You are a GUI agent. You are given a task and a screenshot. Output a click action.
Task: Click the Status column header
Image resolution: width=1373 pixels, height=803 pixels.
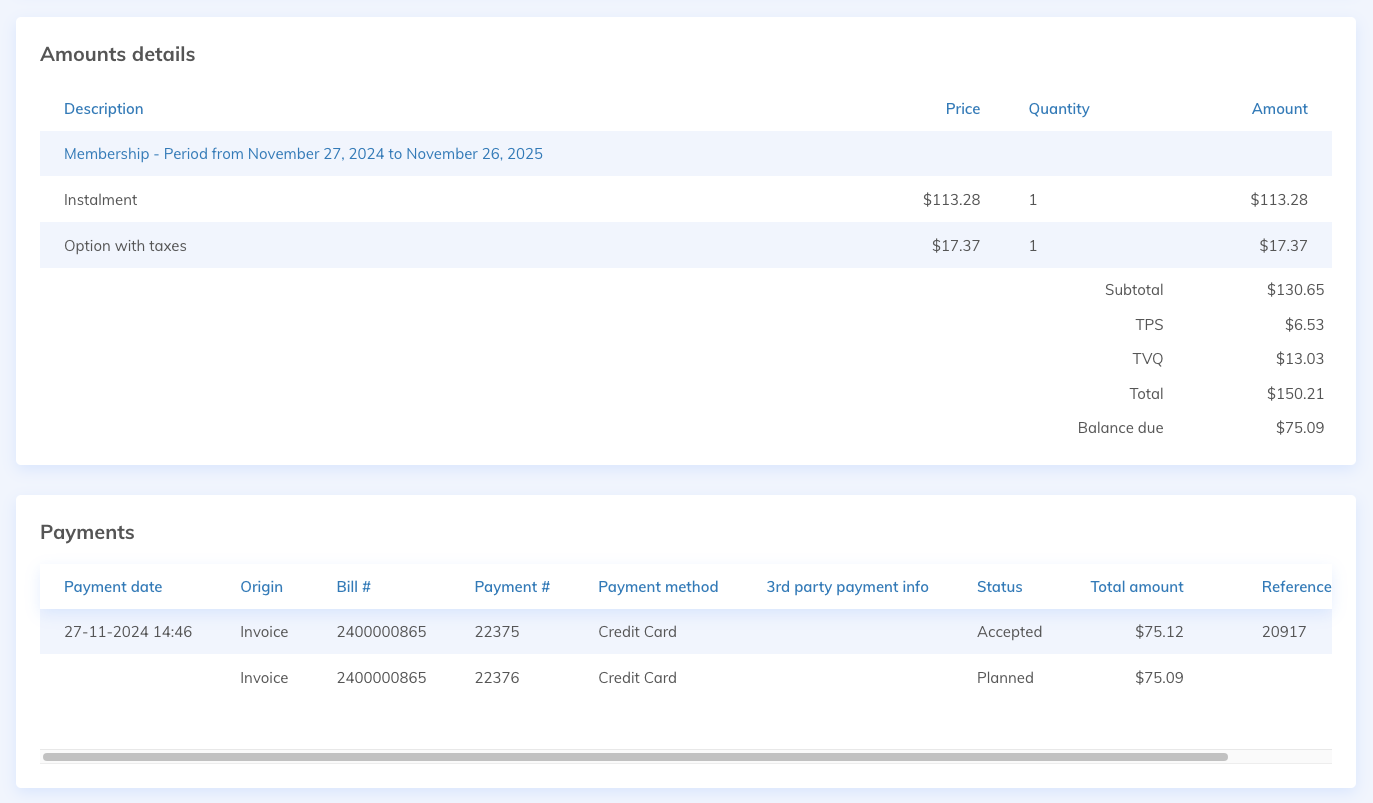click(x=999, y=587)
